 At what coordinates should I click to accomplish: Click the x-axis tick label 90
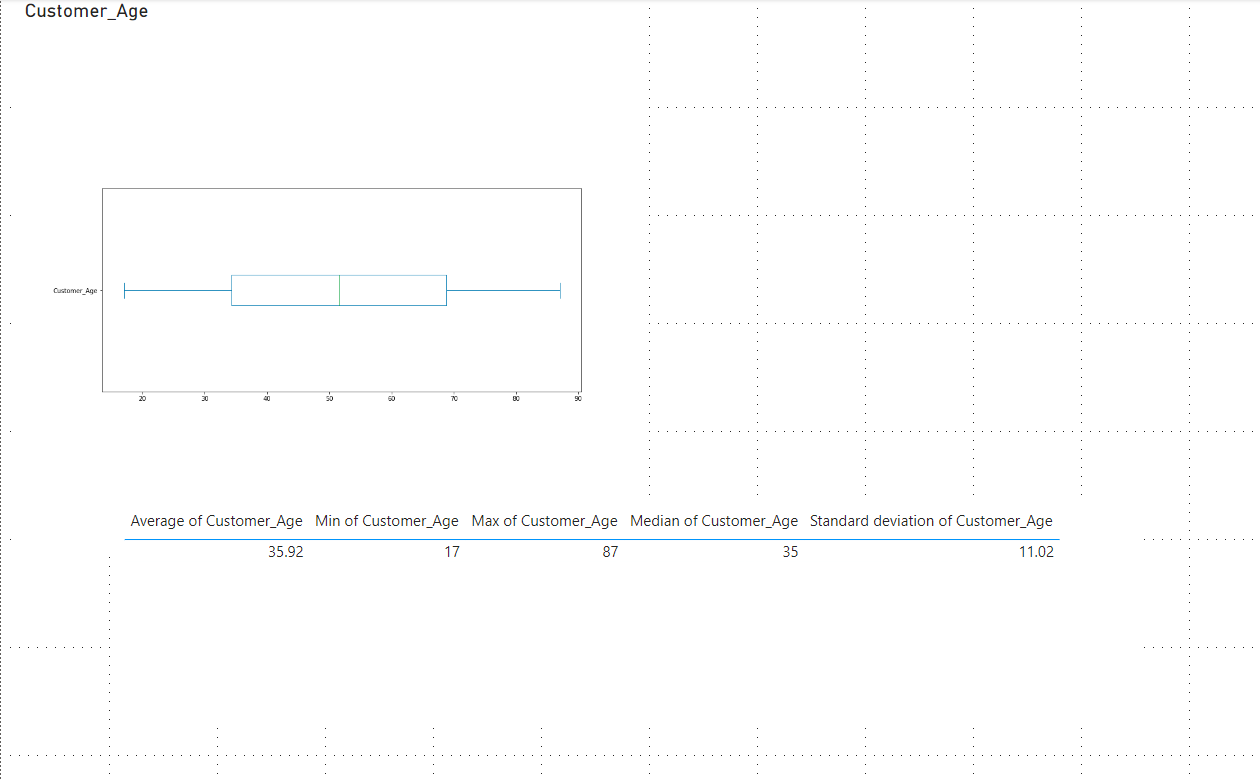pos(578,399)
